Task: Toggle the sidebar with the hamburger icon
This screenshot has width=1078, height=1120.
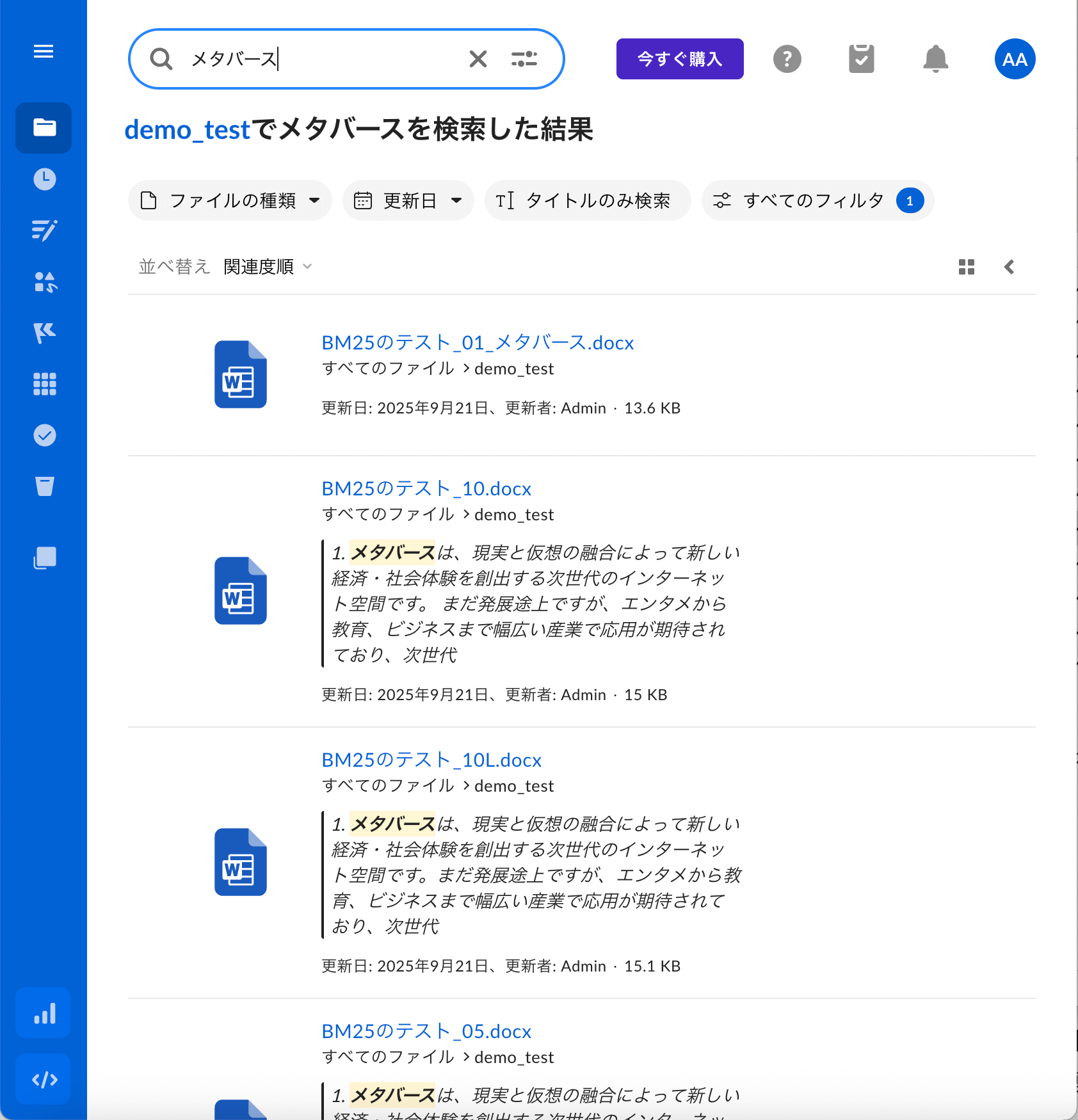Action: click(43, 51)
